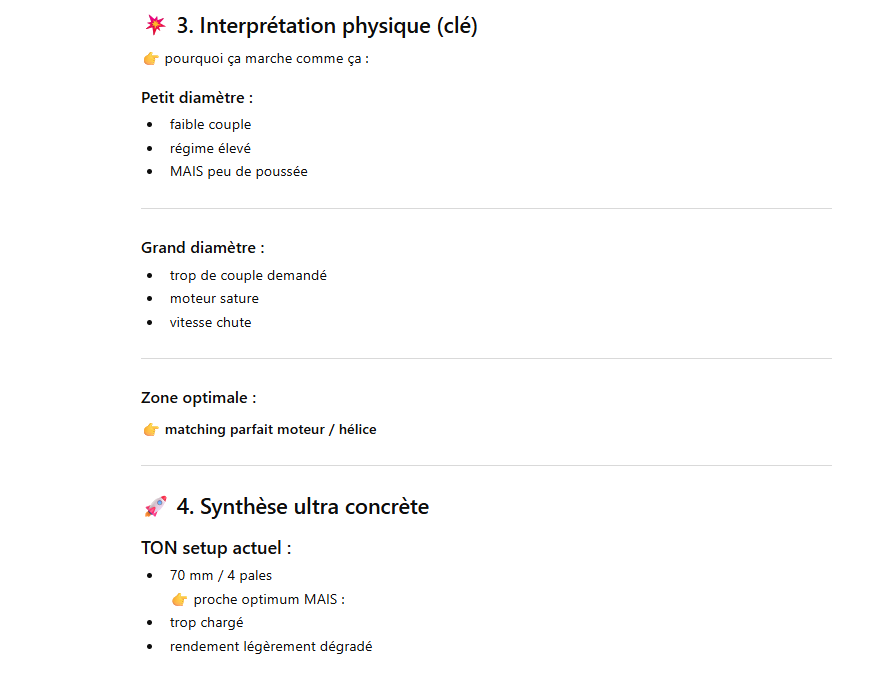Click the "TON setup actuel :" subheading
The image size is (872, 675).
coord(216,548)
